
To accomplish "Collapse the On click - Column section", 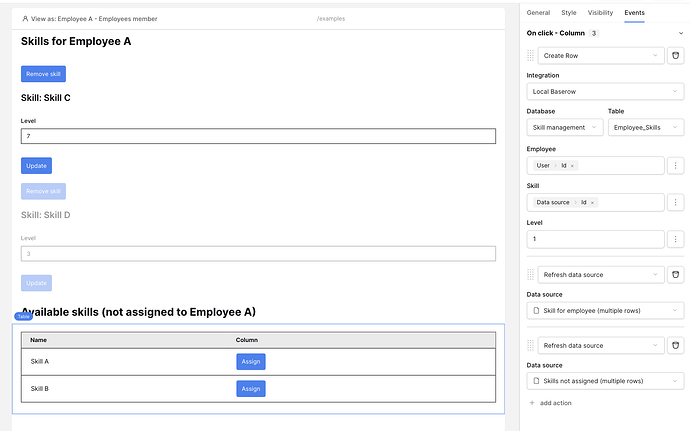I will pyautogui.click(x=681, y=33).
